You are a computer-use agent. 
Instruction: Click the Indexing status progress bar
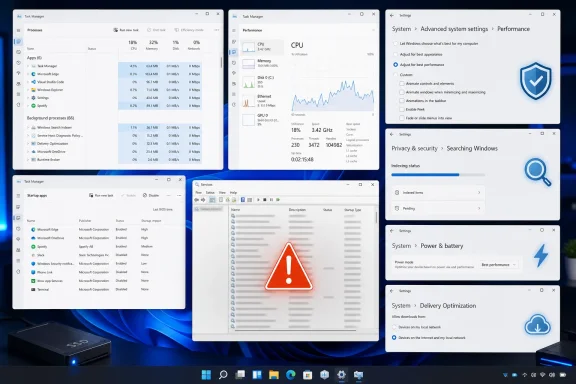(438, 175)
